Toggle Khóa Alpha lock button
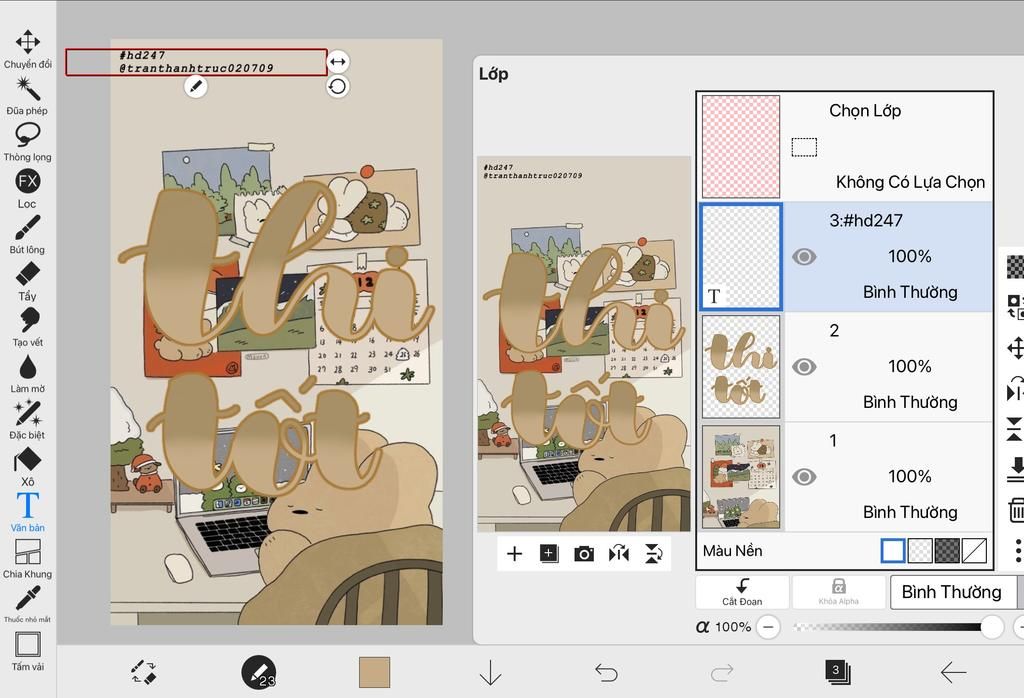 coord(839,592)
